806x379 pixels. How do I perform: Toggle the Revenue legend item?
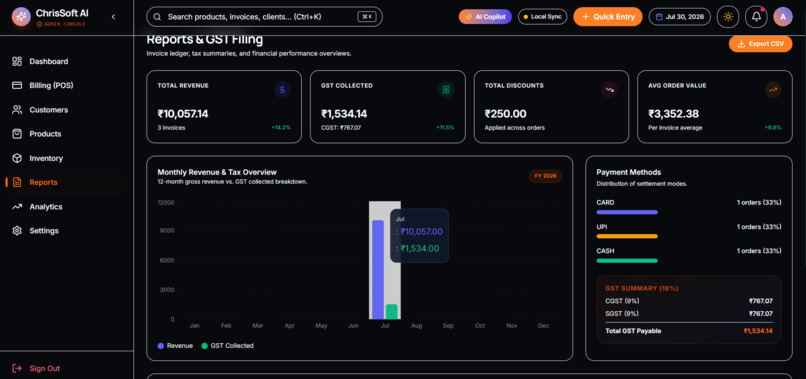(x=175, y=346)
